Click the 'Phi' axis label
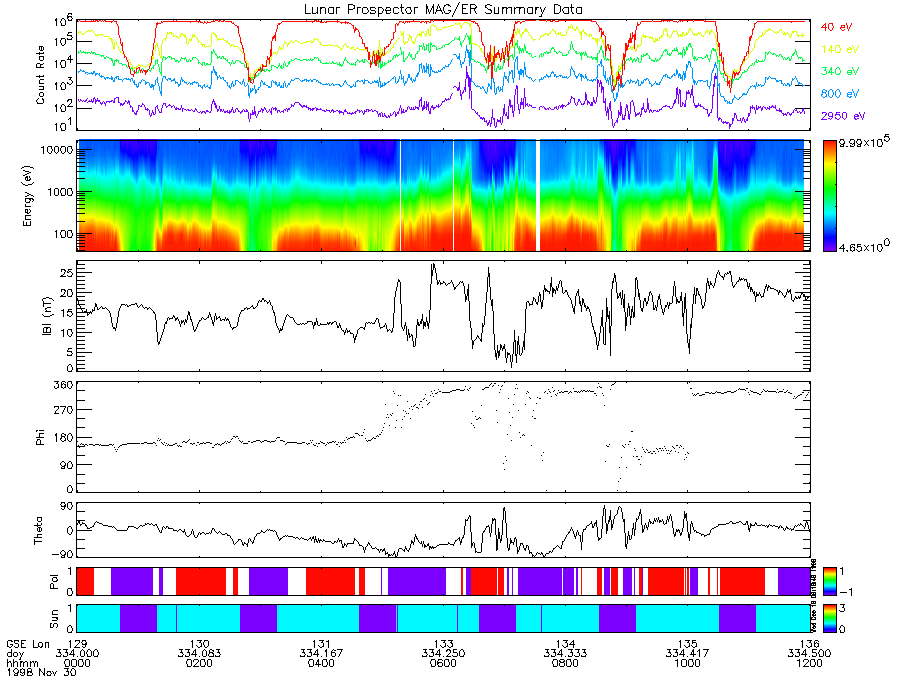 pos(40,437)
